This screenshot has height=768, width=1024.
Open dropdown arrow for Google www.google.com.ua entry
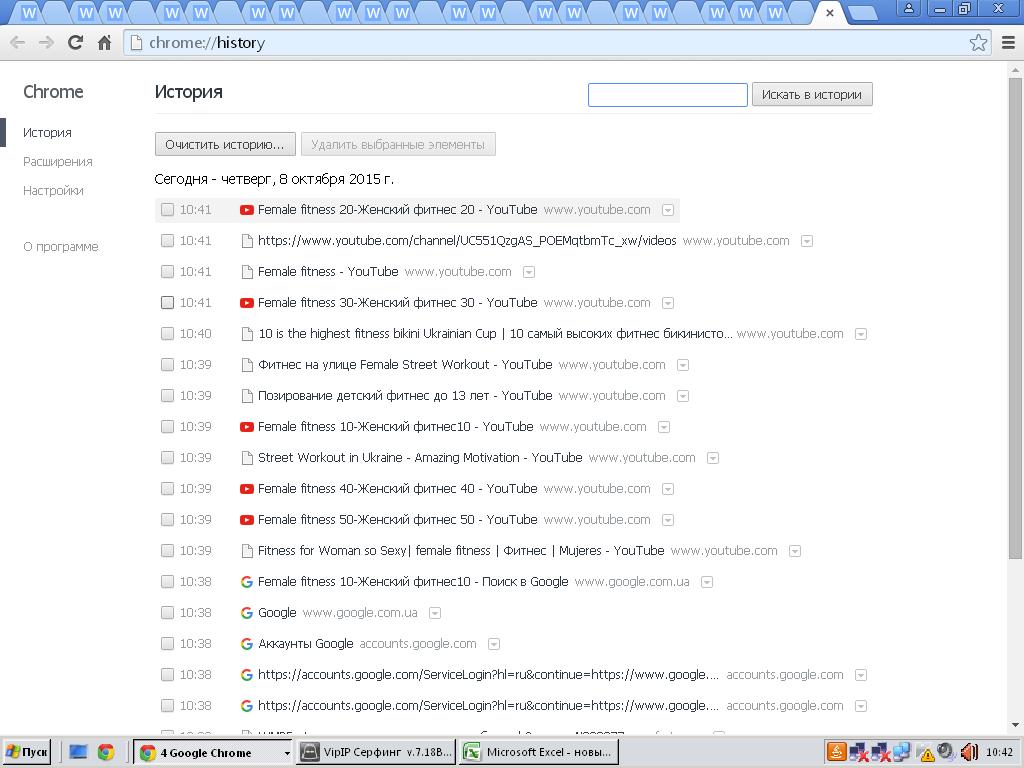pyautogui.click(x=435, y=613)
